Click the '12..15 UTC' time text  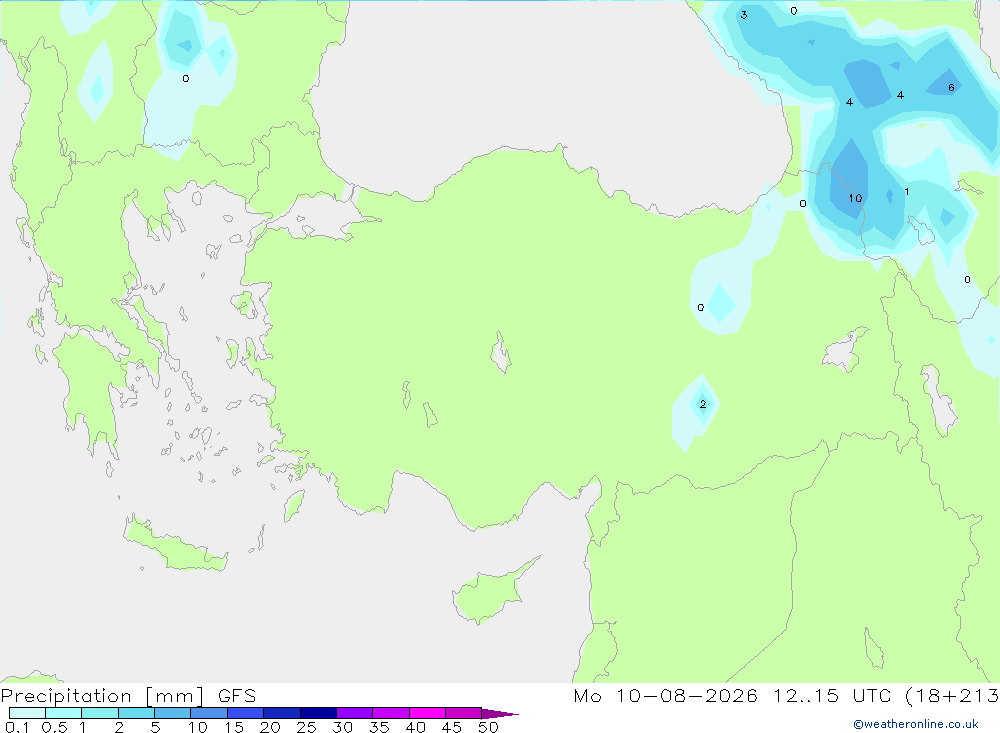coord(832,696)
